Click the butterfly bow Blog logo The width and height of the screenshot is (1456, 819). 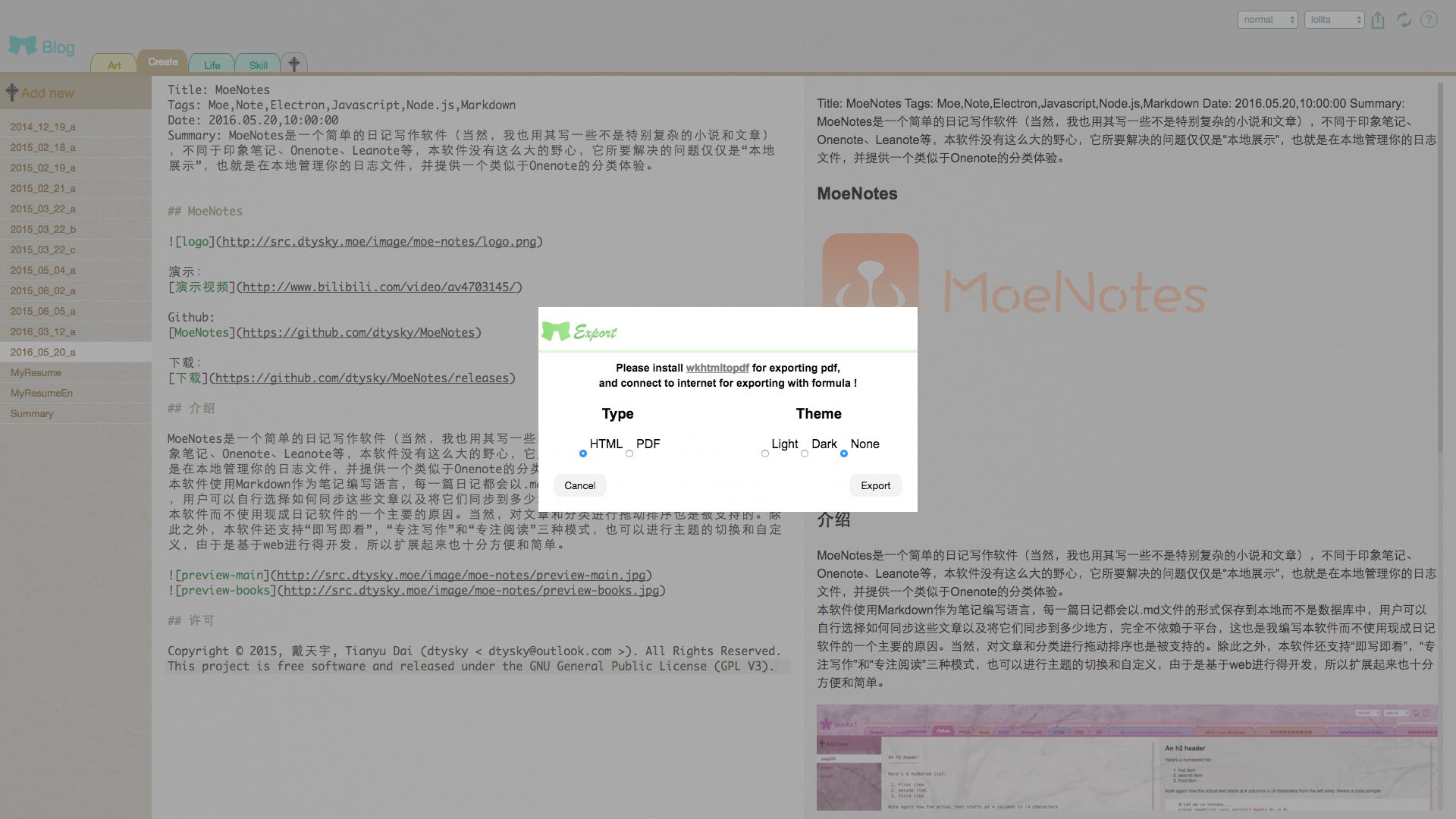[x=22, y=46]
